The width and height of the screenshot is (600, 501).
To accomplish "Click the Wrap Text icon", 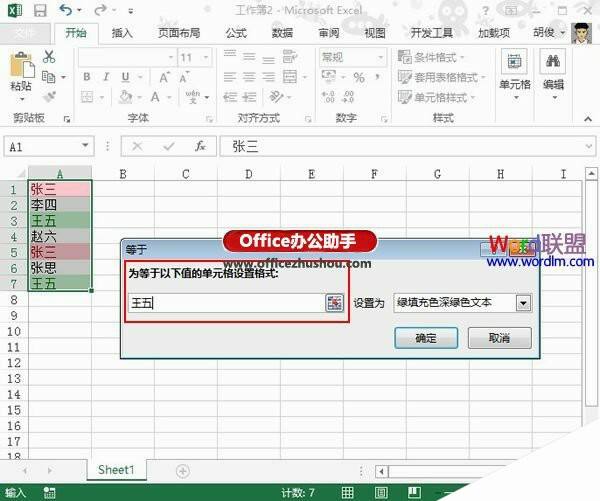I will pos(290,57).
